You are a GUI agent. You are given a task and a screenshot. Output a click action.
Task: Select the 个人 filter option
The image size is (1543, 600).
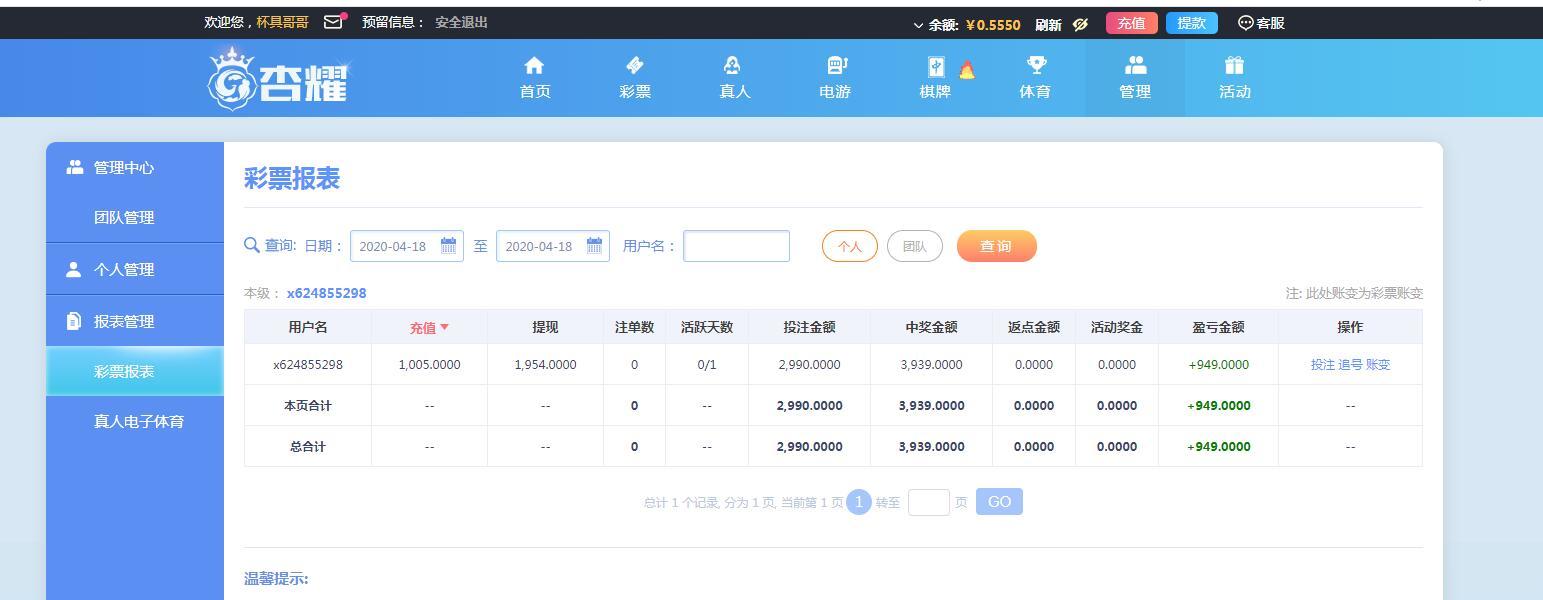point(849,246)
